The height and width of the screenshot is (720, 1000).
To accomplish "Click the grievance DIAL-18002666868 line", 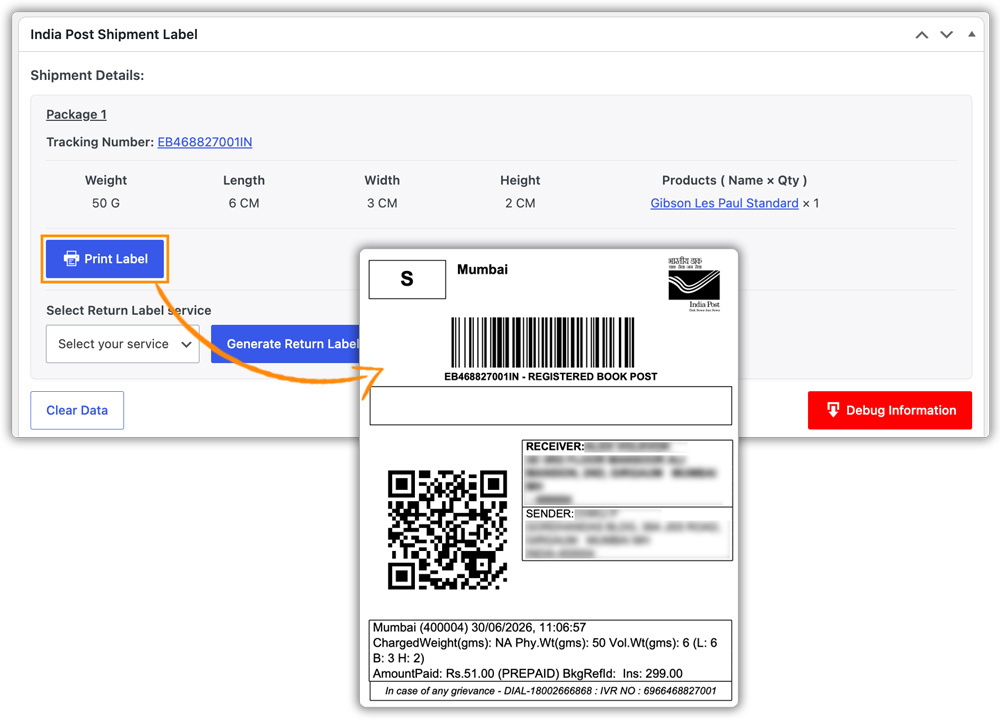I will pos(550,691).
